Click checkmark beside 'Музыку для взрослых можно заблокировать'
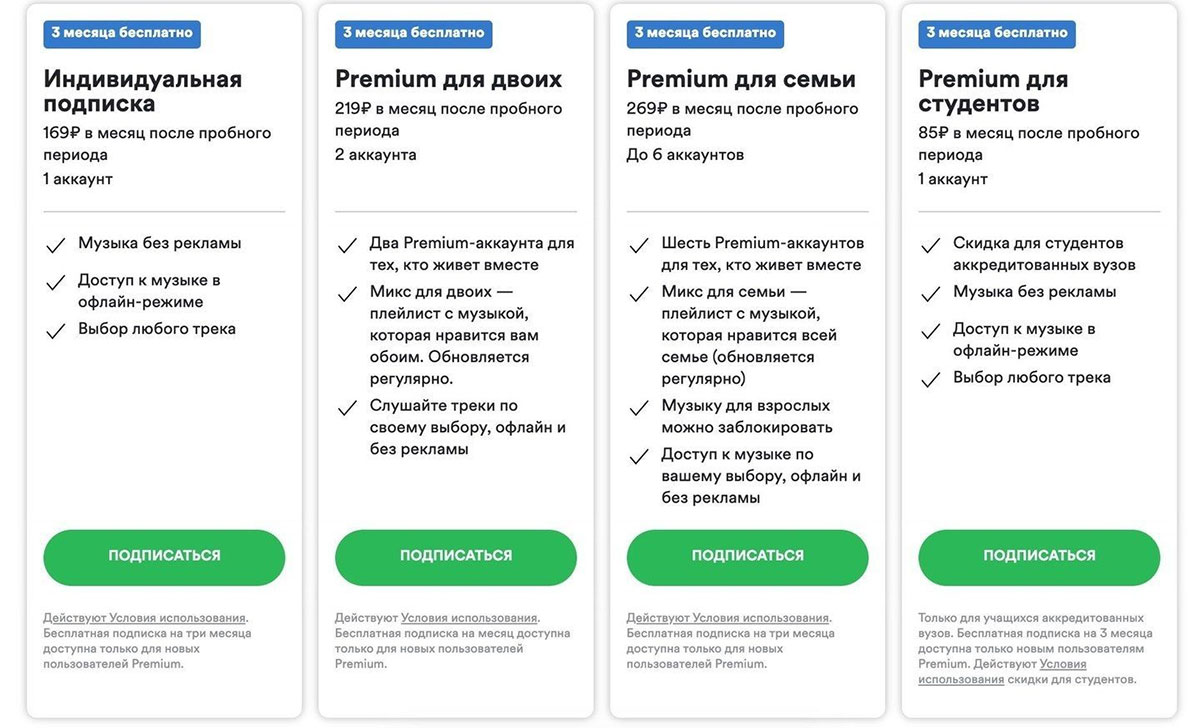 coord(639,408)
